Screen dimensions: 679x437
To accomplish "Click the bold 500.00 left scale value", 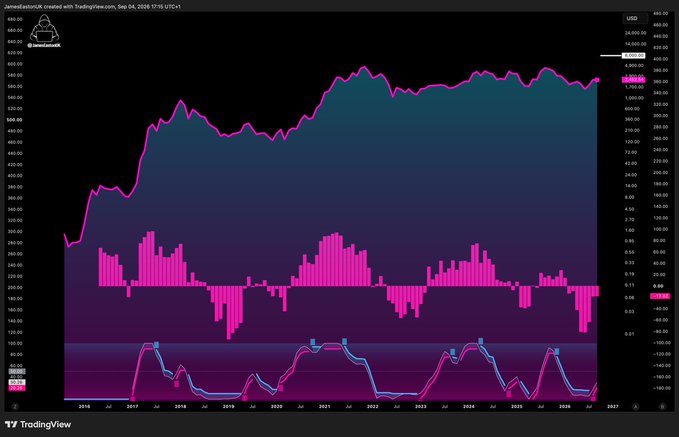I will point(15,120).
